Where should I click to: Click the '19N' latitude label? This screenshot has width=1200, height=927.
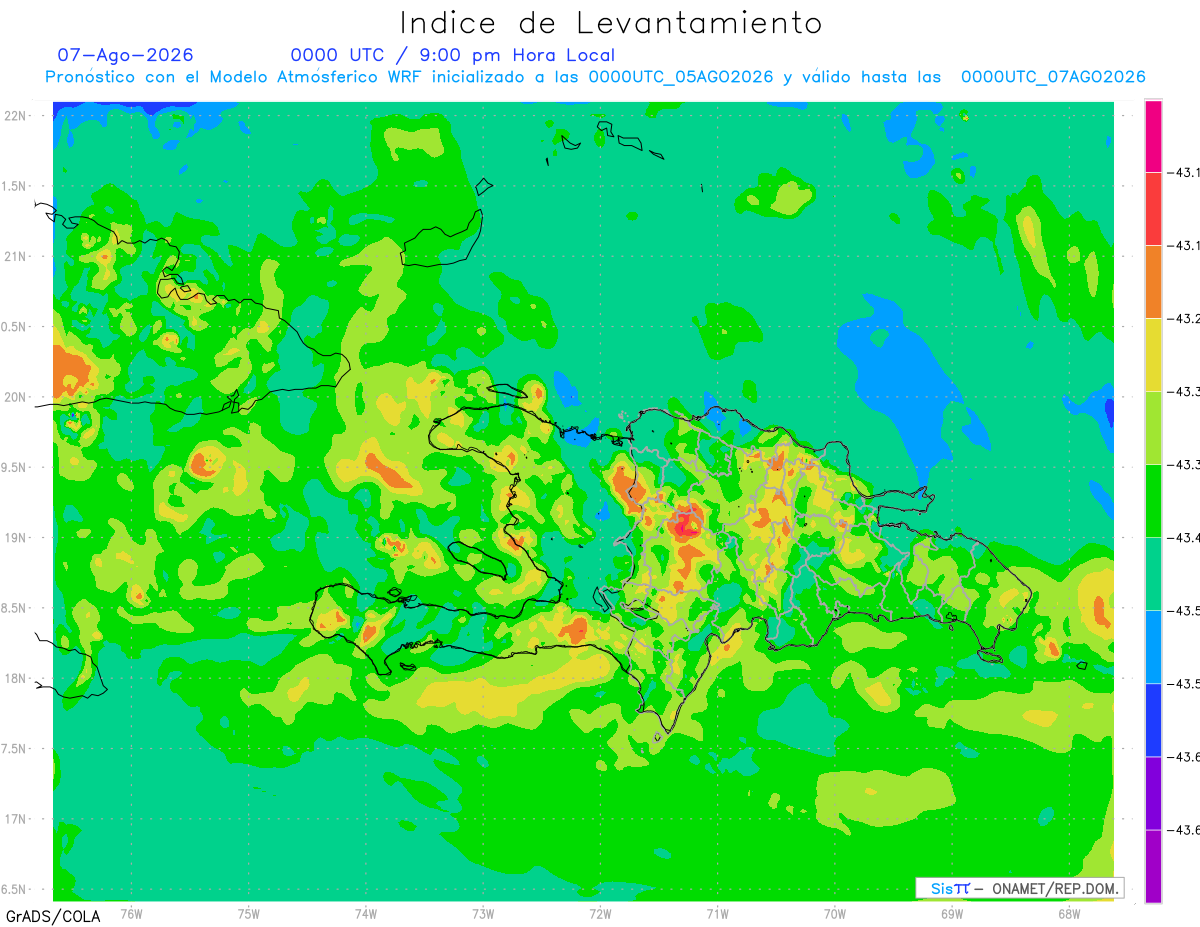17,538
